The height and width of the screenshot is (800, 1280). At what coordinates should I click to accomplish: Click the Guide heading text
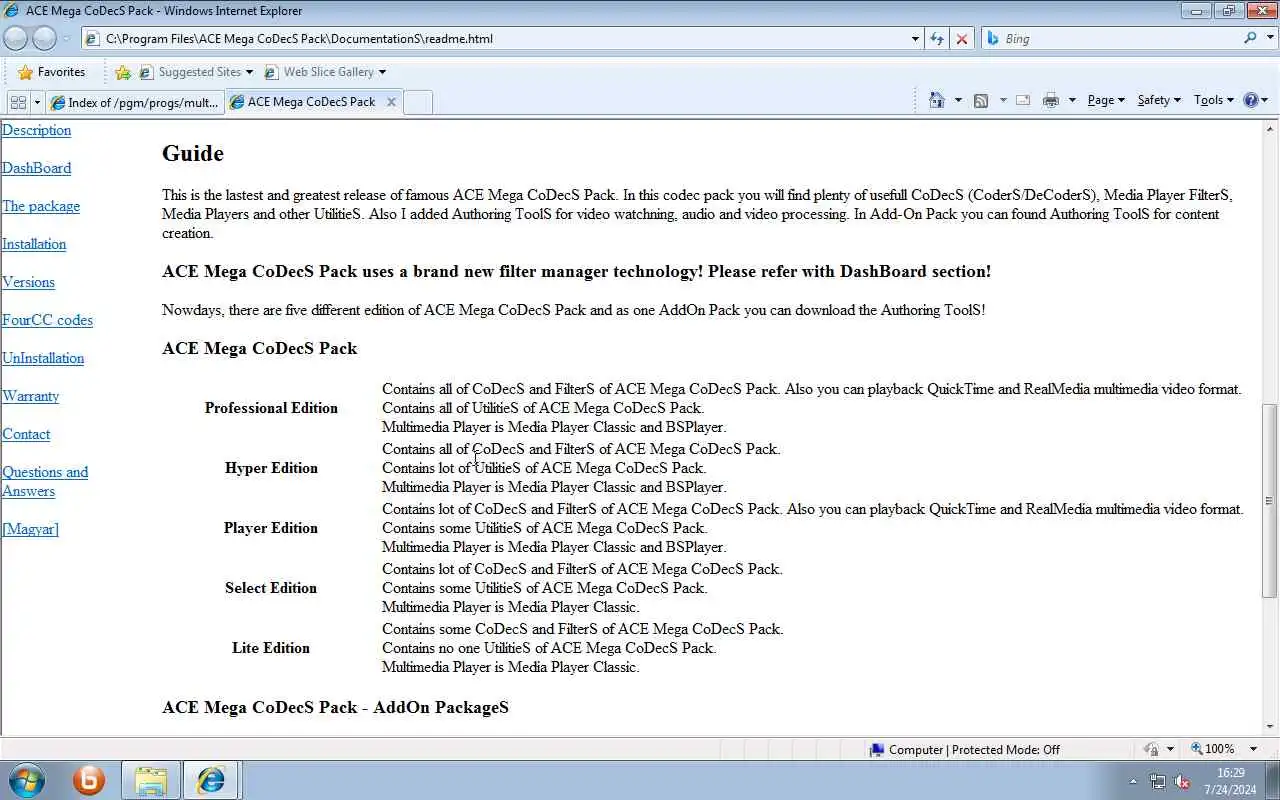point(193,153)
